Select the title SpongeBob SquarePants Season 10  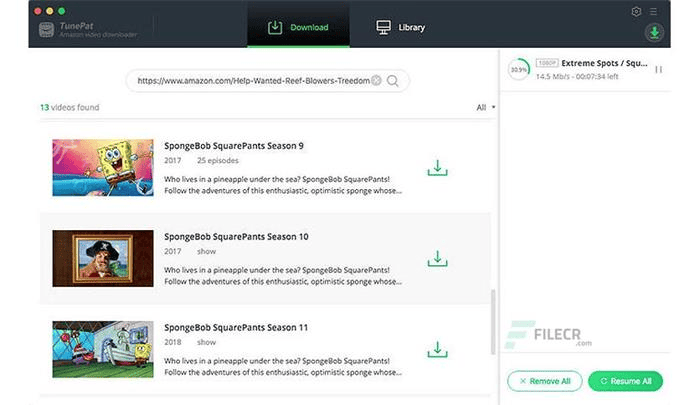pyautogui.click(x=236, y=237)
